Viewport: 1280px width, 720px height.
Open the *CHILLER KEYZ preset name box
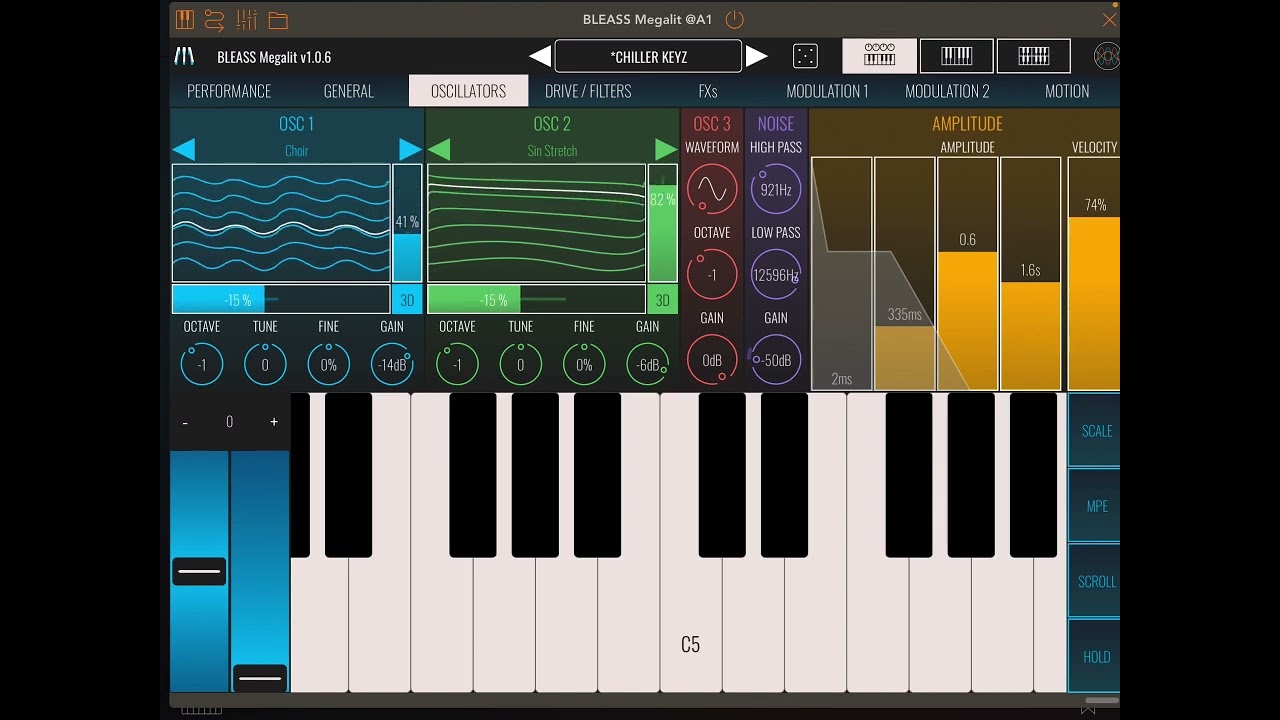(x=648, y=56)
